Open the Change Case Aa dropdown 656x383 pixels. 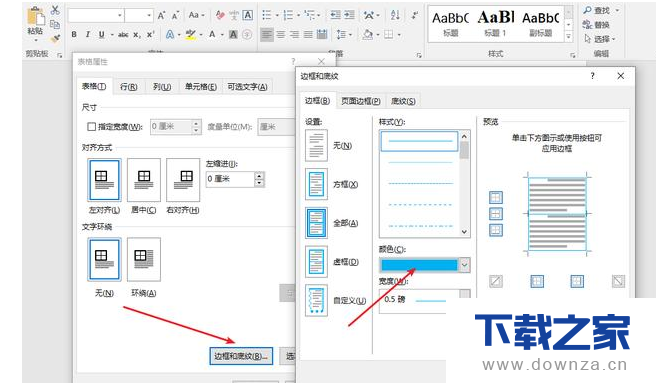(196, 15)
